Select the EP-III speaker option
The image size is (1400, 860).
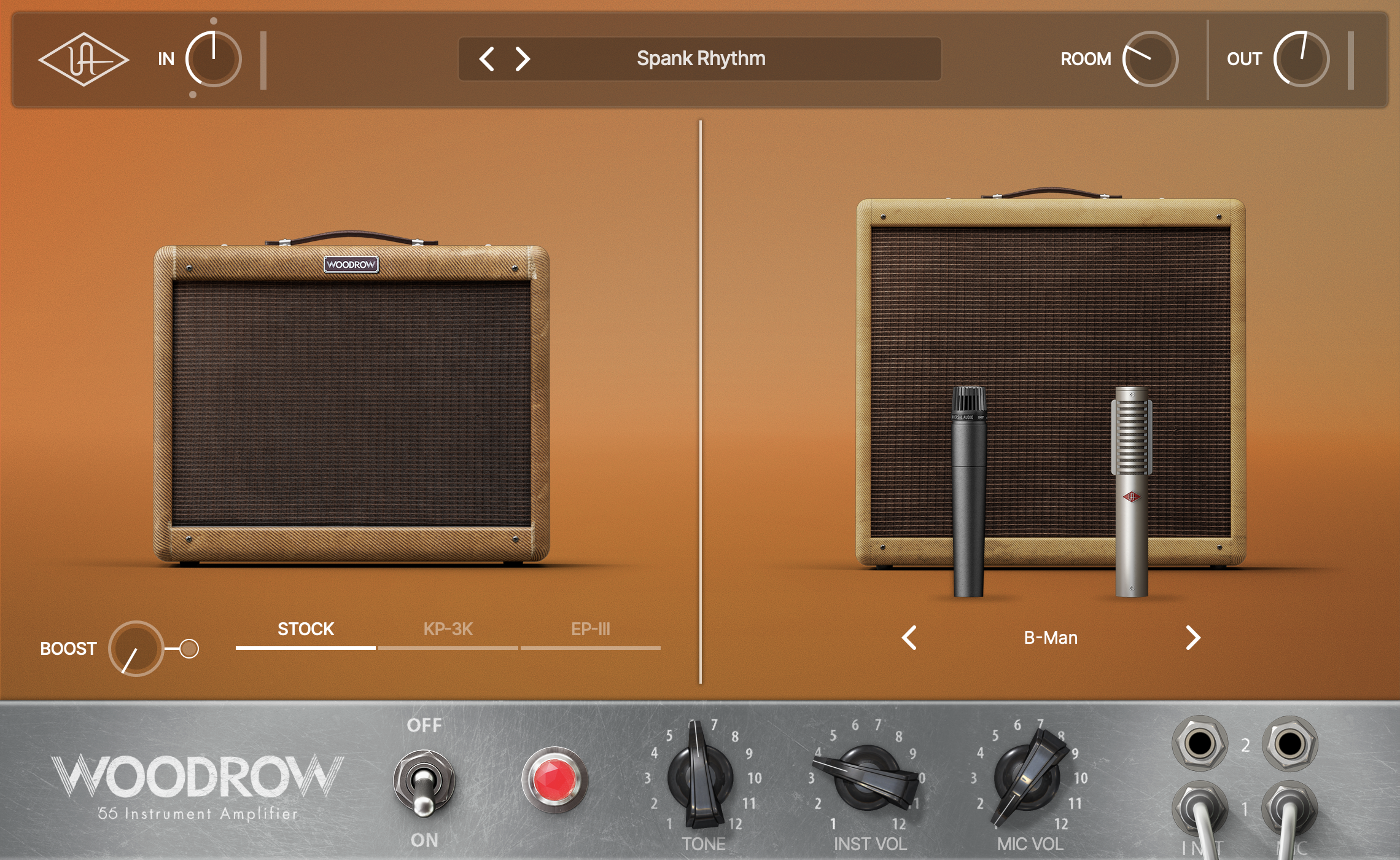(x=591, y=629)
